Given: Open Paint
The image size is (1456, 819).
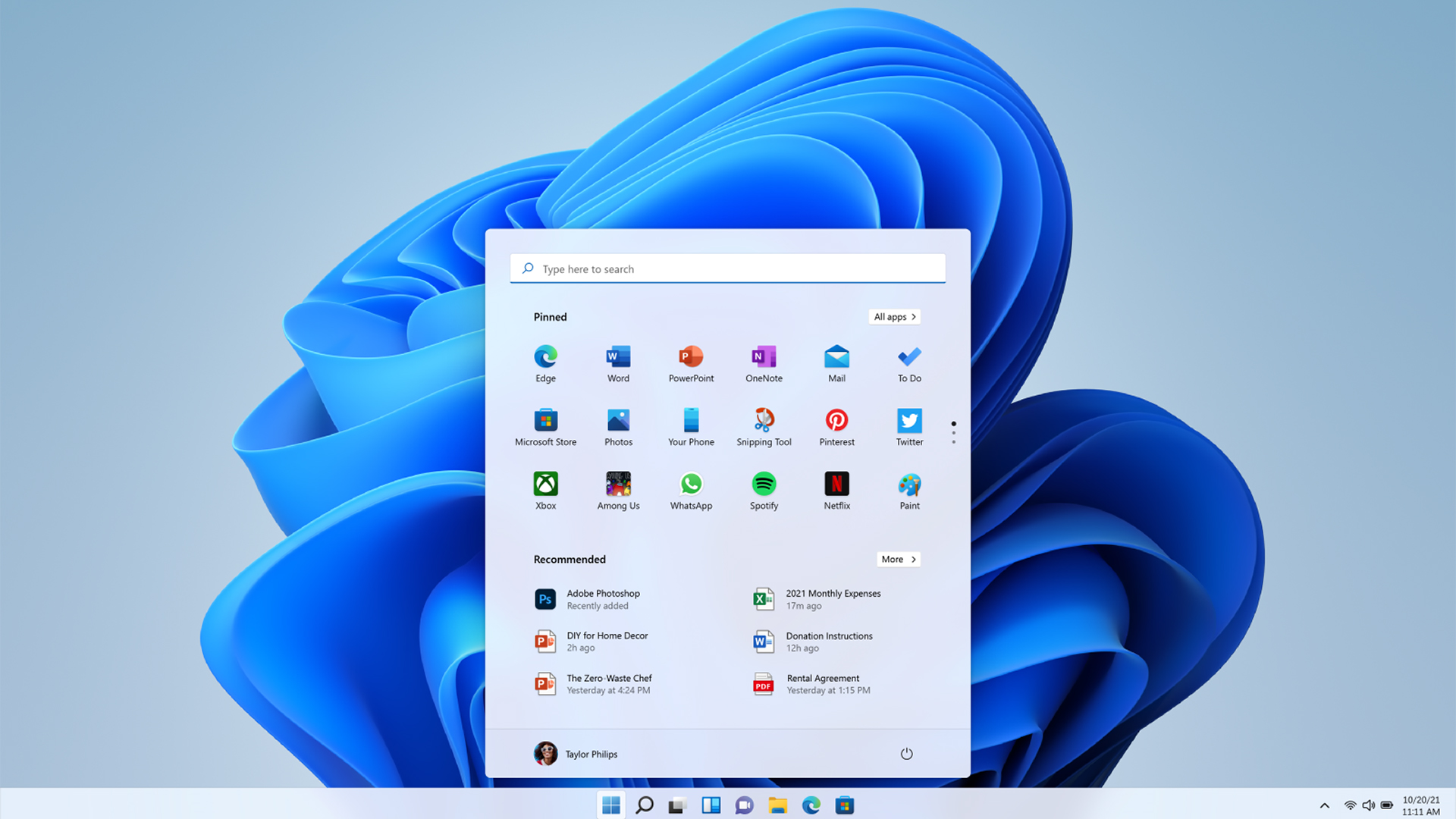Looking at the screenshot, I should (x=908, y=491).
